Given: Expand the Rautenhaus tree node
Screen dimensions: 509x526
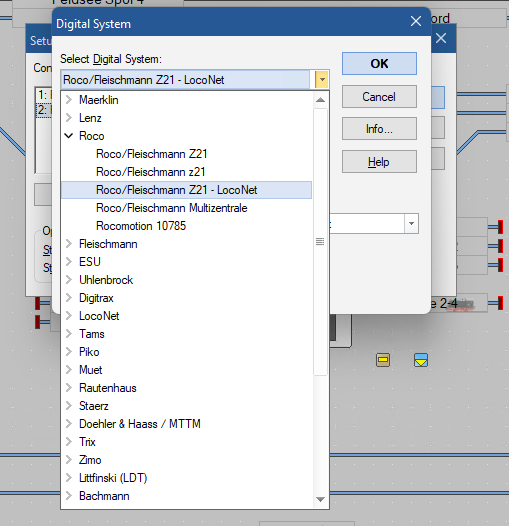Looking at the screenshot, I should pos(69,388).
